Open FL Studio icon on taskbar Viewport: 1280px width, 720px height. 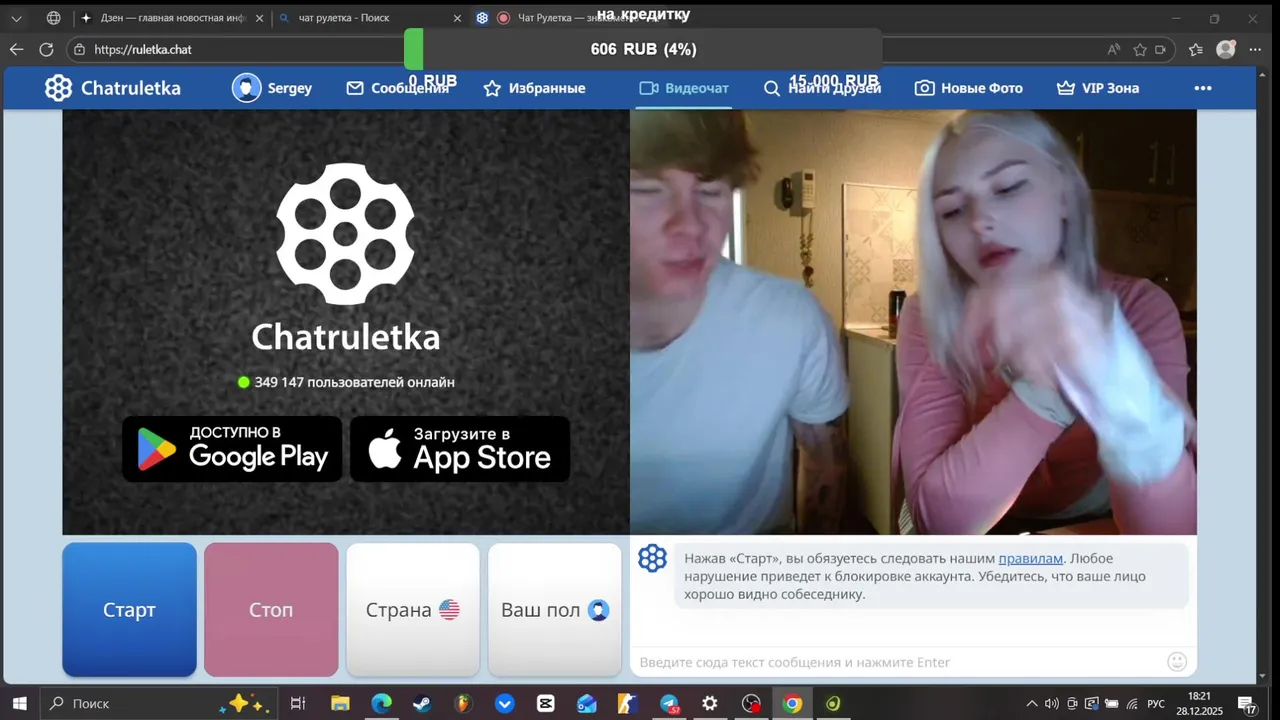pyautogui.click(x=463, y=704)
